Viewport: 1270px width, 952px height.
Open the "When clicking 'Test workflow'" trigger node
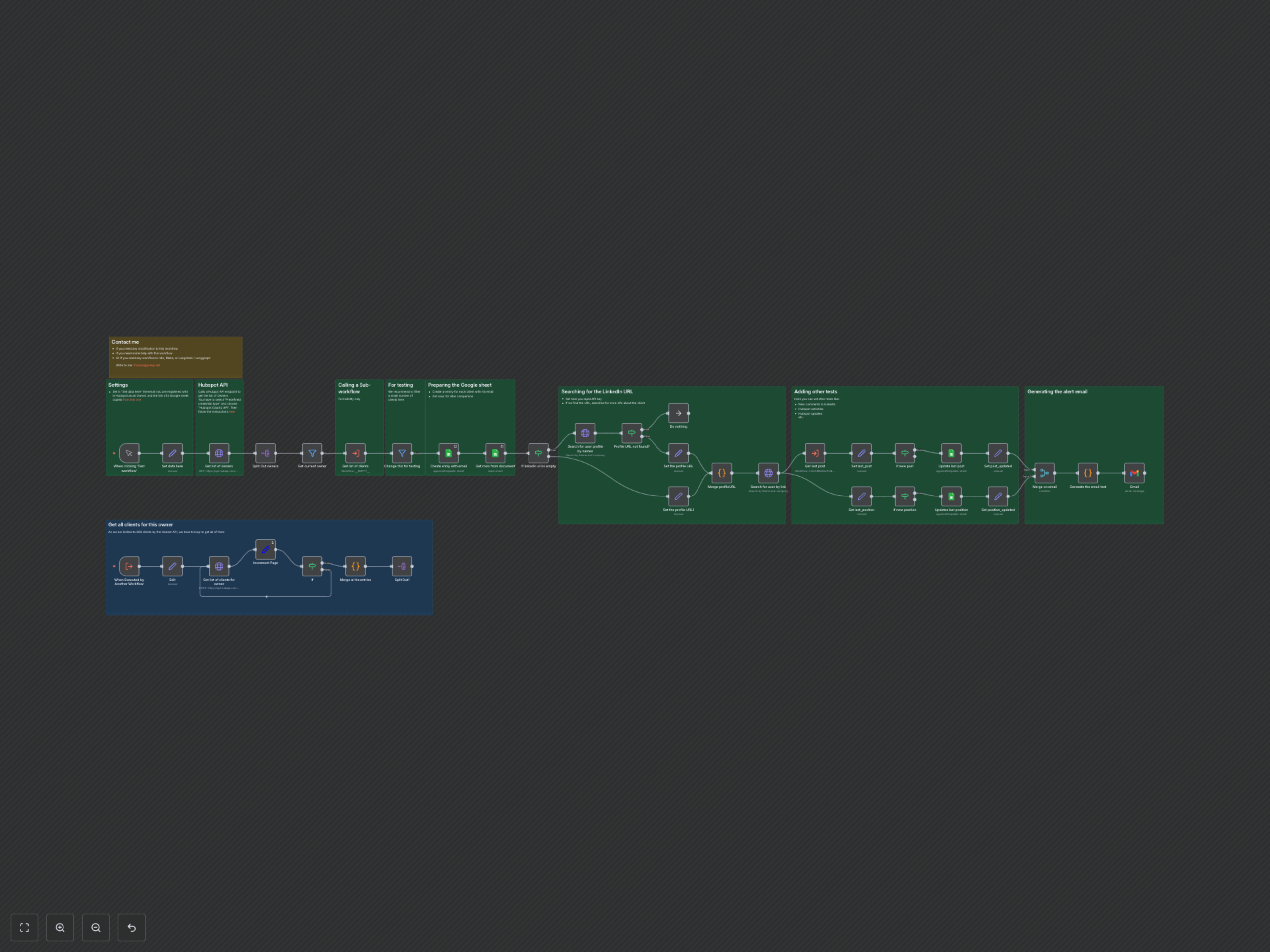click(x=130, y=453)
